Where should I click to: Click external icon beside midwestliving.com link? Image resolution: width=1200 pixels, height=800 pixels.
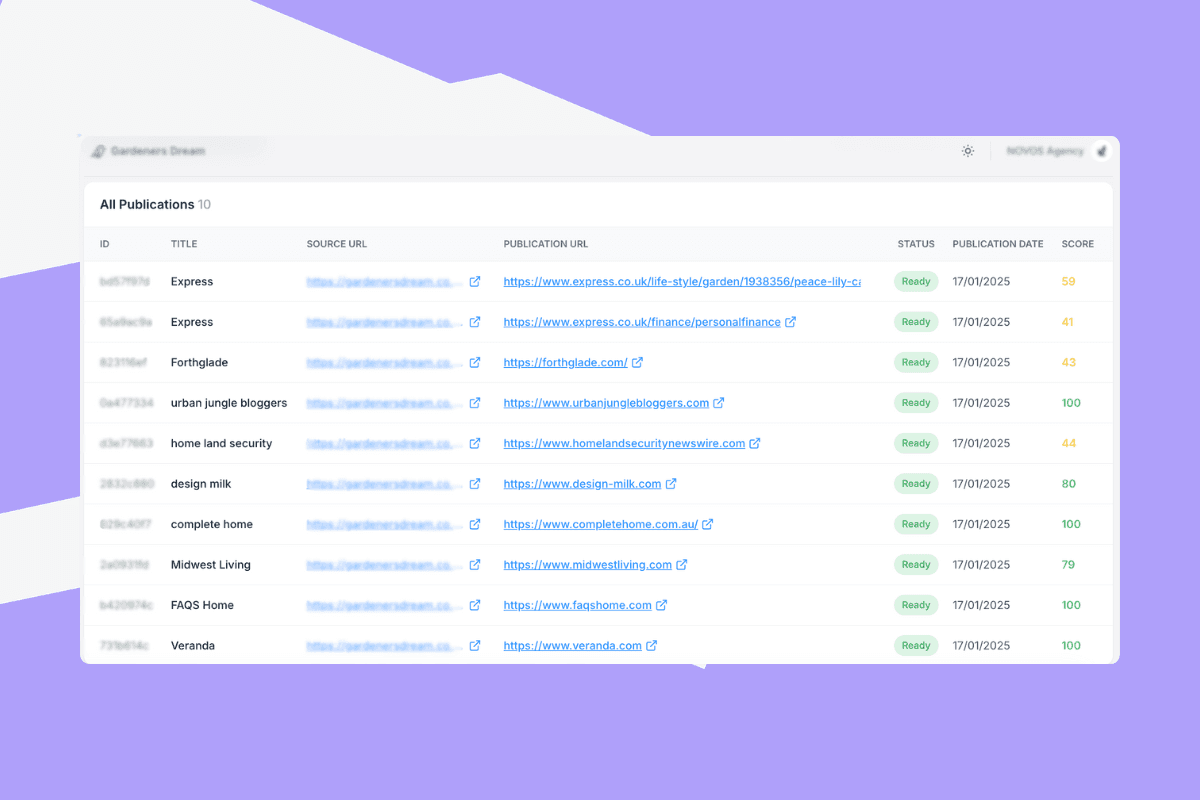(x=682, y=565)
